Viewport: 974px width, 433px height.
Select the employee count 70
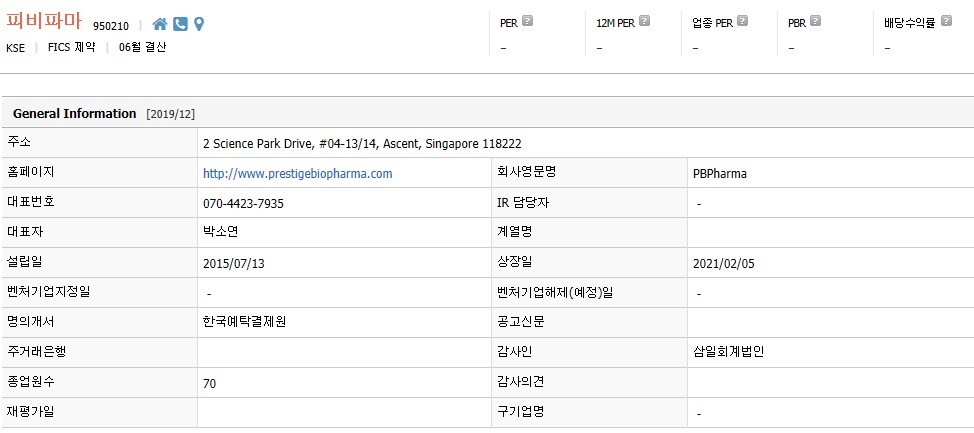point(209,384)
